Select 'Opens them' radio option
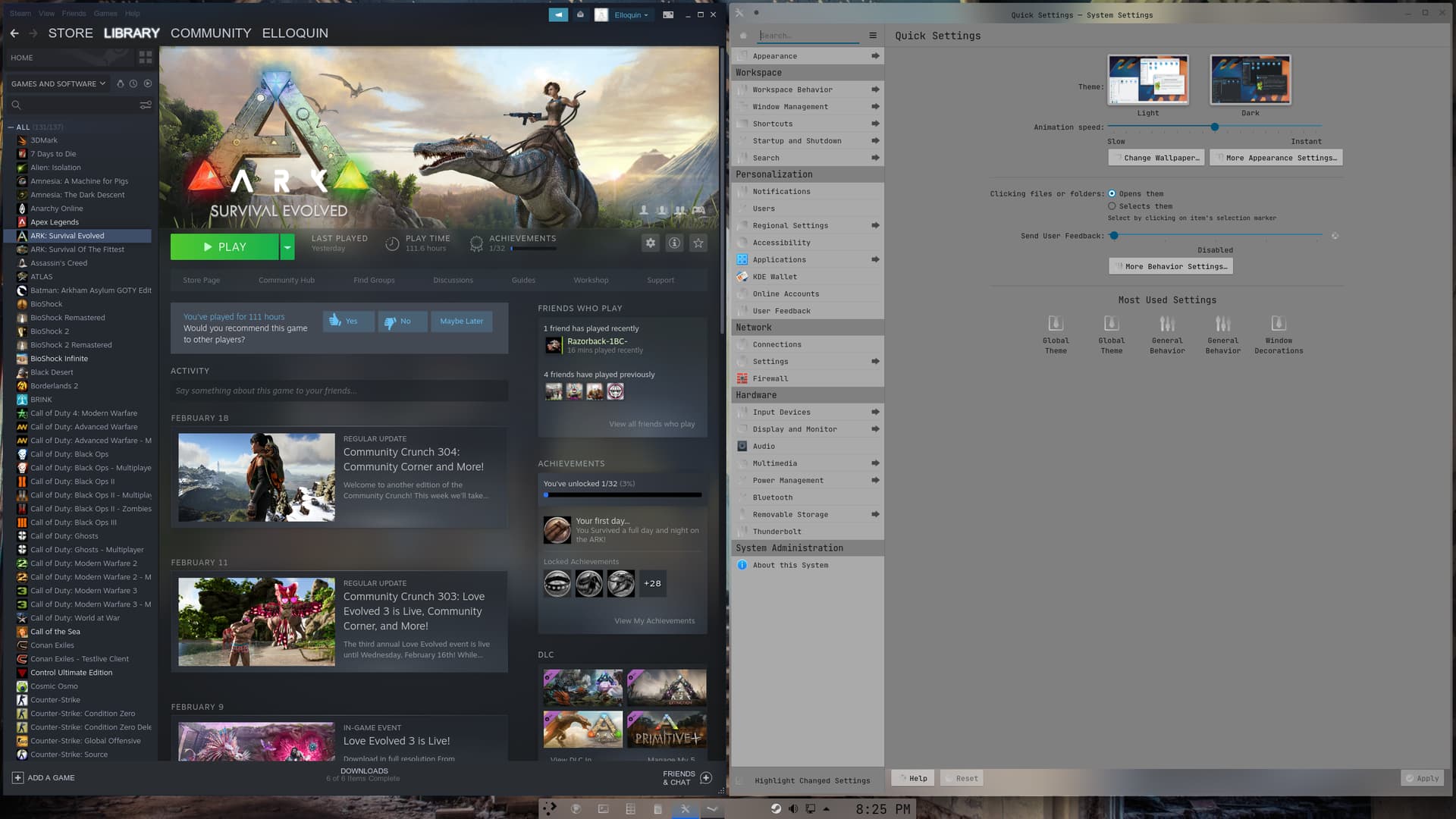Screen dimensions: 1456x819 (x=1112, y=193)
